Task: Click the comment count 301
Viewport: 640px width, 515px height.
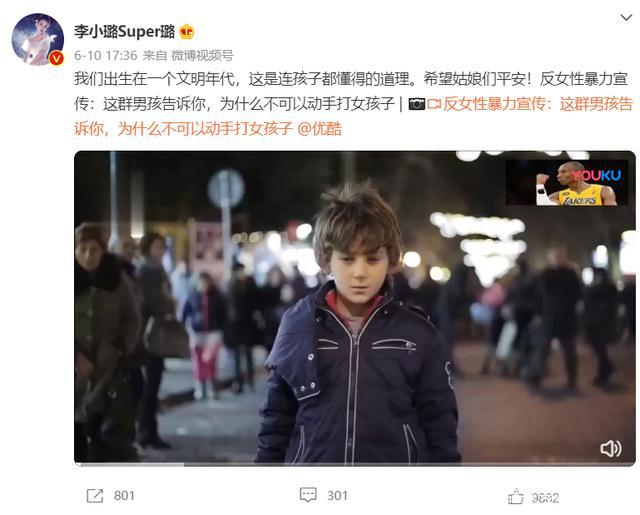Action: click(337, 496)
